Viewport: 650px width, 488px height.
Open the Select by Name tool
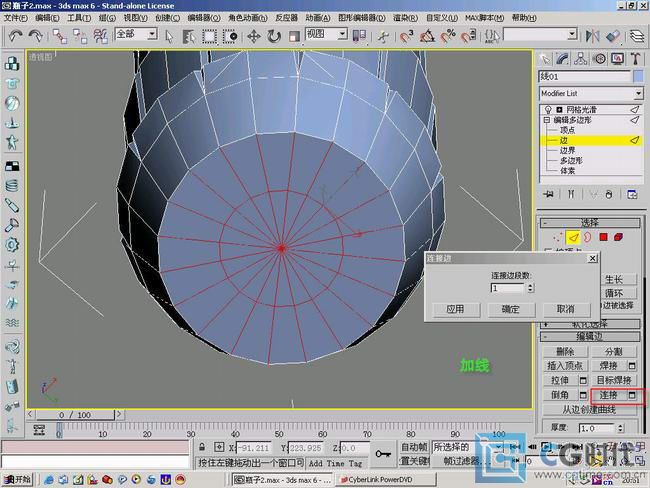coord(189,36)
